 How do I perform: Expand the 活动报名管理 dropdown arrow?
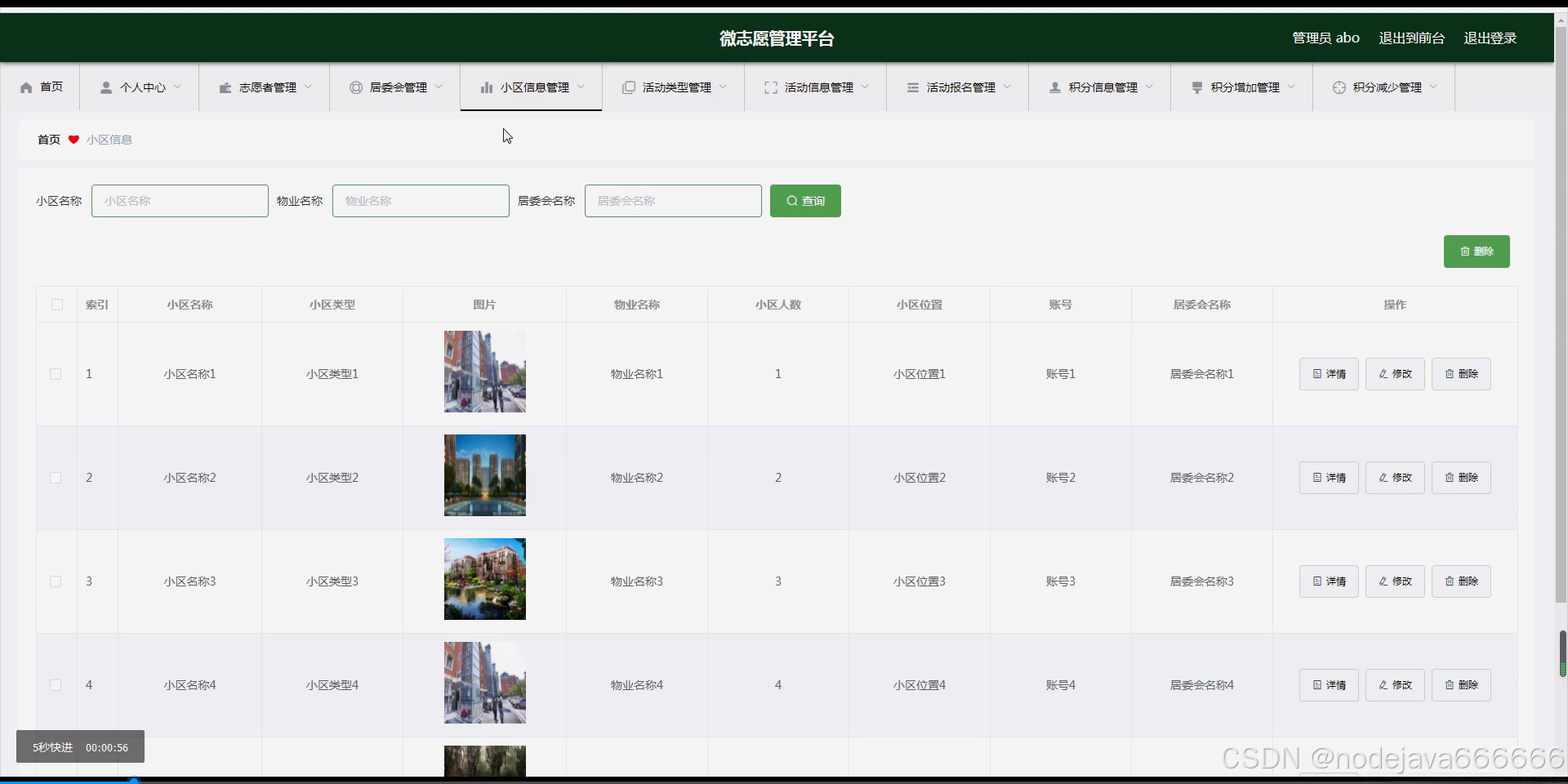pos(1007,87)
